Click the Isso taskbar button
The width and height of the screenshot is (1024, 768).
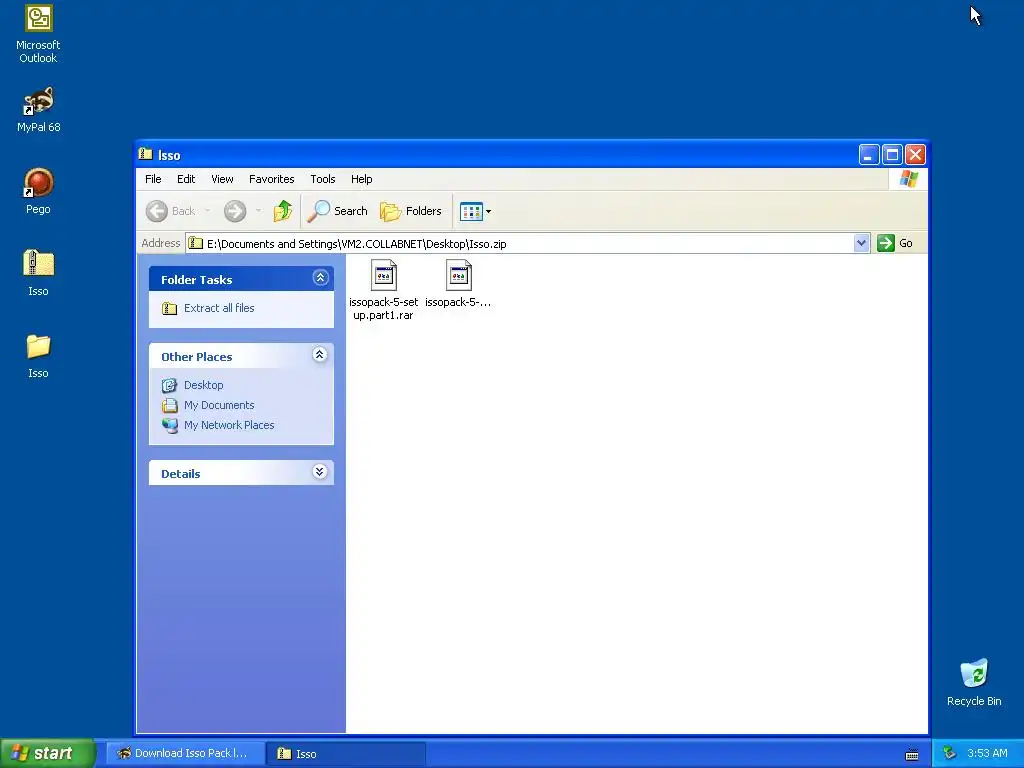(346, 754)
